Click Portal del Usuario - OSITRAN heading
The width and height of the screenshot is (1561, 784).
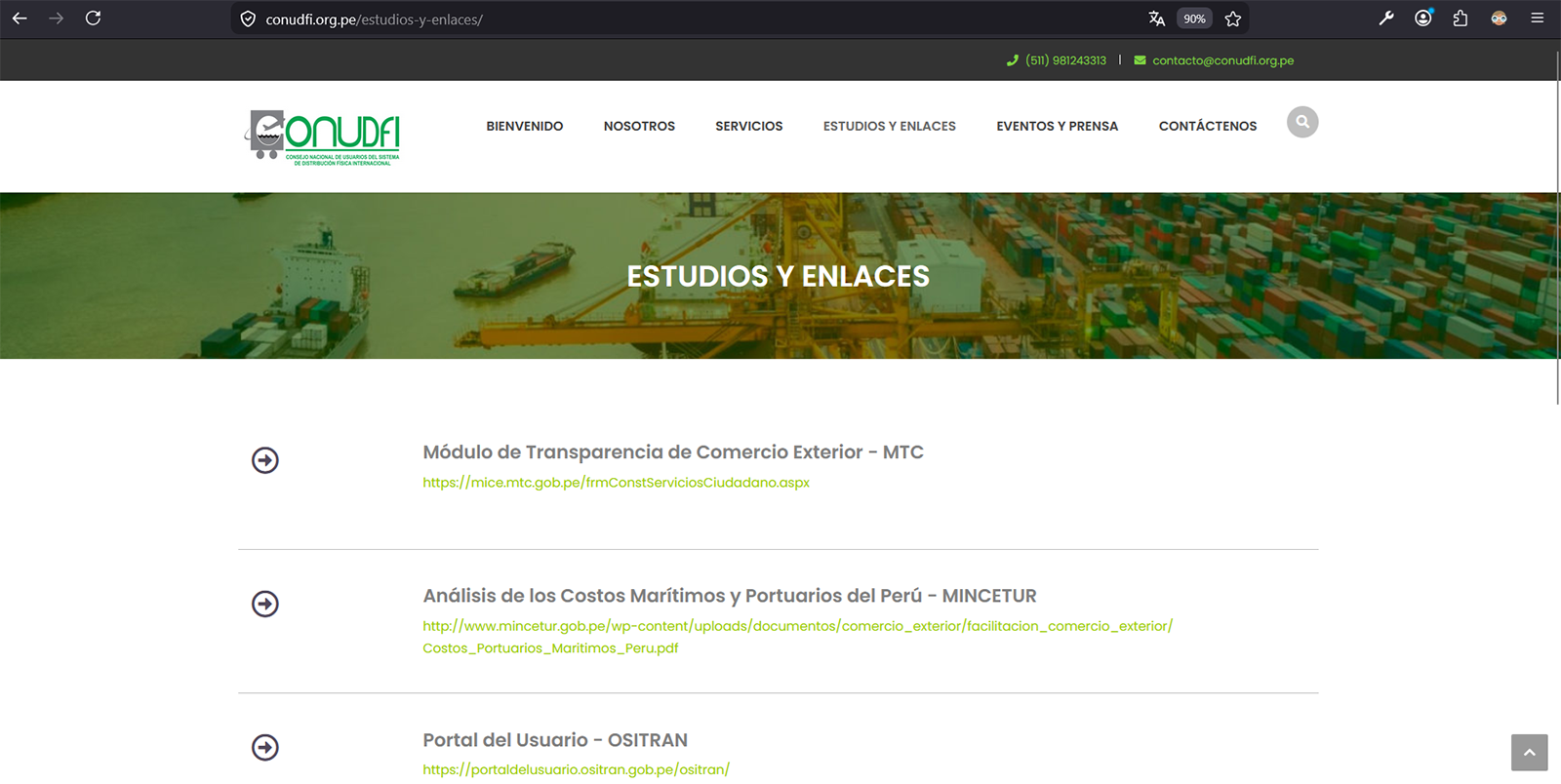(555, 740)
